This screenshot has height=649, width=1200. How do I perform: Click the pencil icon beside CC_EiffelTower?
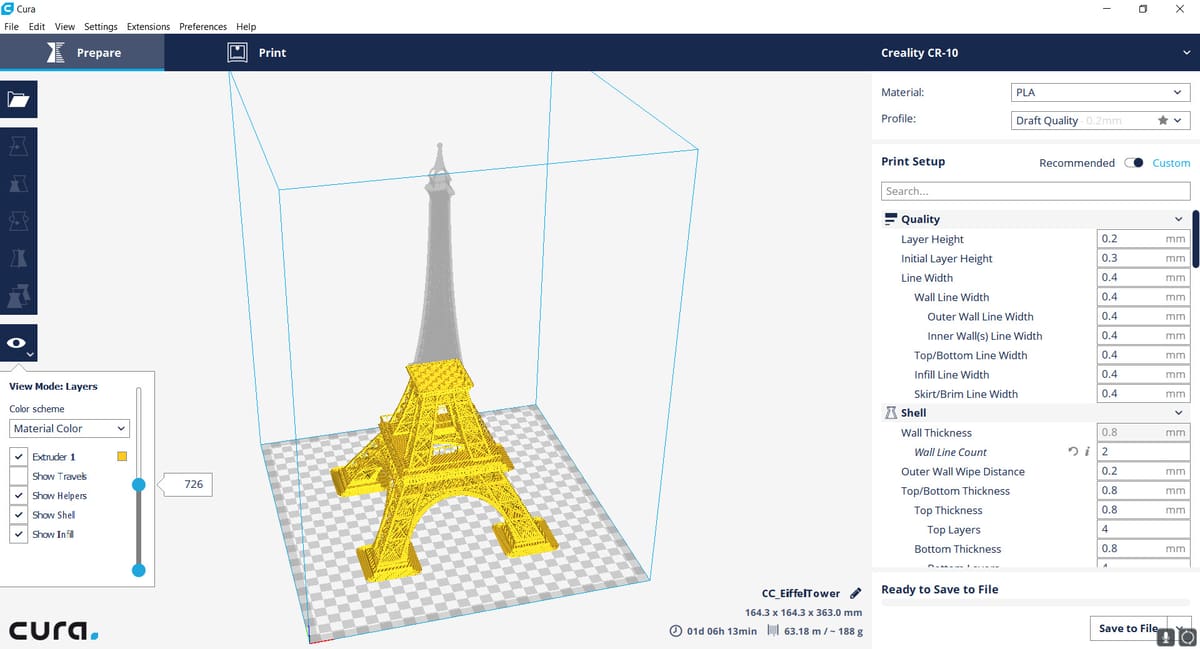point(855,593)
